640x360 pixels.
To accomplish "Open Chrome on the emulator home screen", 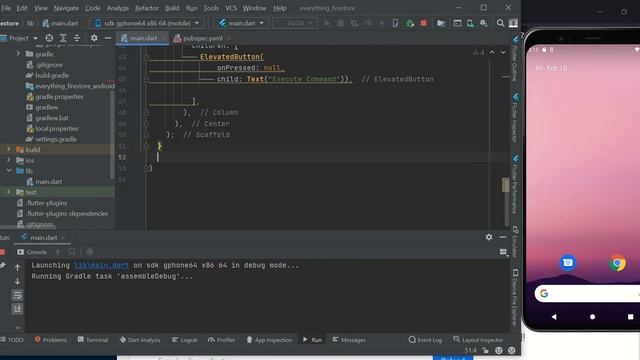I will point(617,263).
